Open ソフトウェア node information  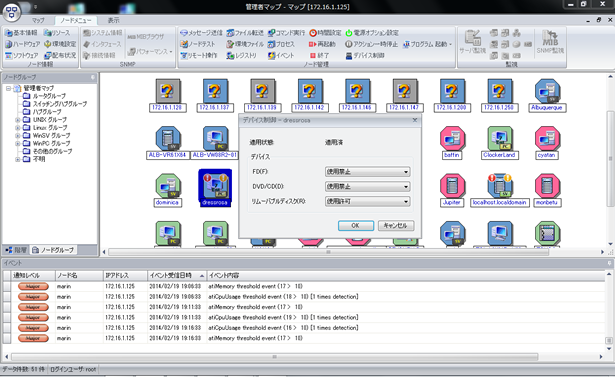[21, 56]
